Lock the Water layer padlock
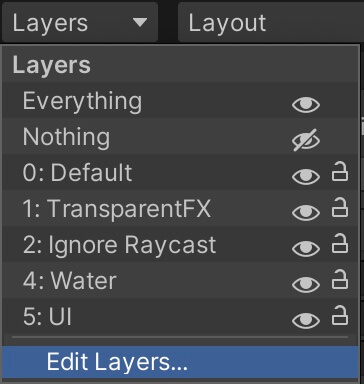364x384 pixels. [340, 280]
